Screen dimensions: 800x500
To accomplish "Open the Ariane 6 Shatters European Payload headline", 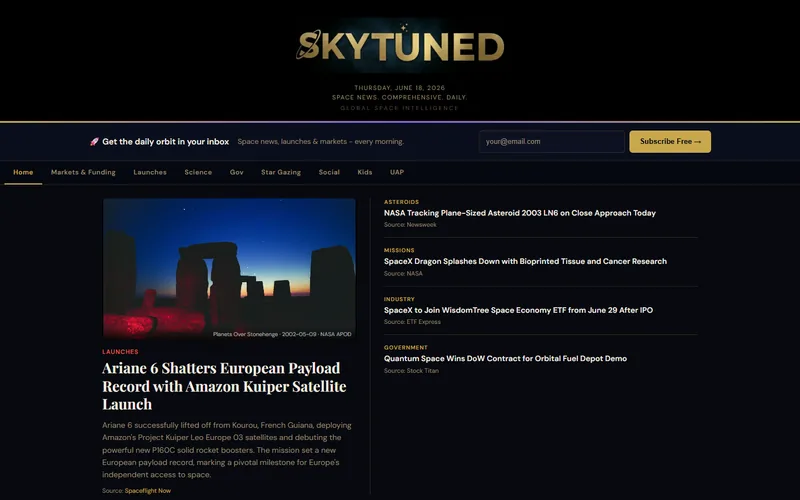I will pyautogui.click(x=224, y=386).
